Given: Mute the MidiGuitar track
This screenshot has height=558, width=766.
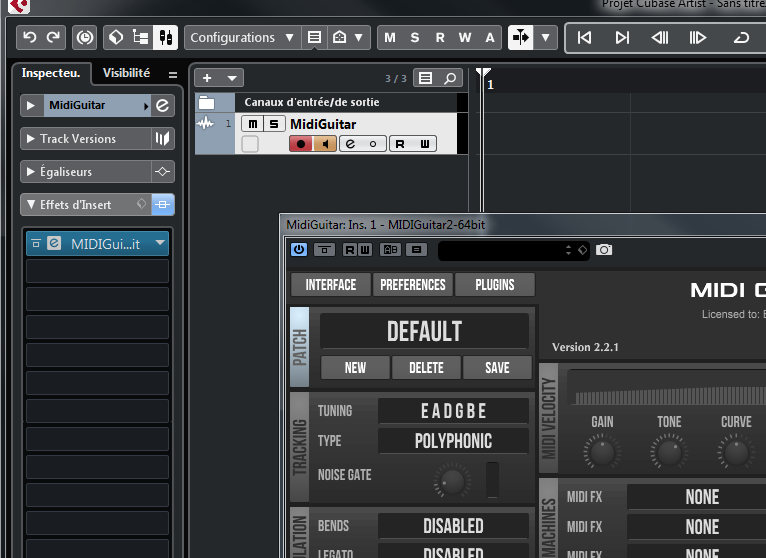Looking at the screenshot, I should [253, 124].
